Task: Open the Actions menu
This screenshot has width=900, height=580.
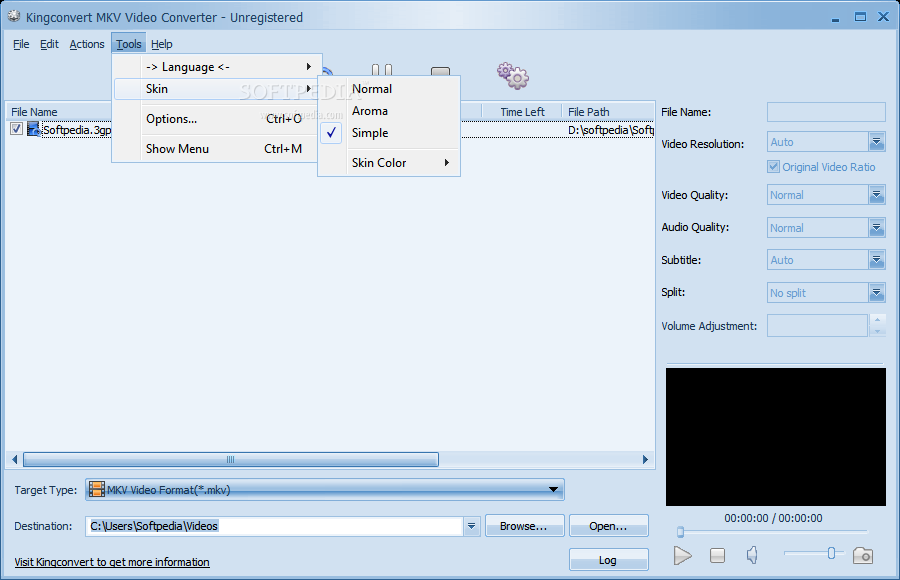Action: tap(87, 44)
